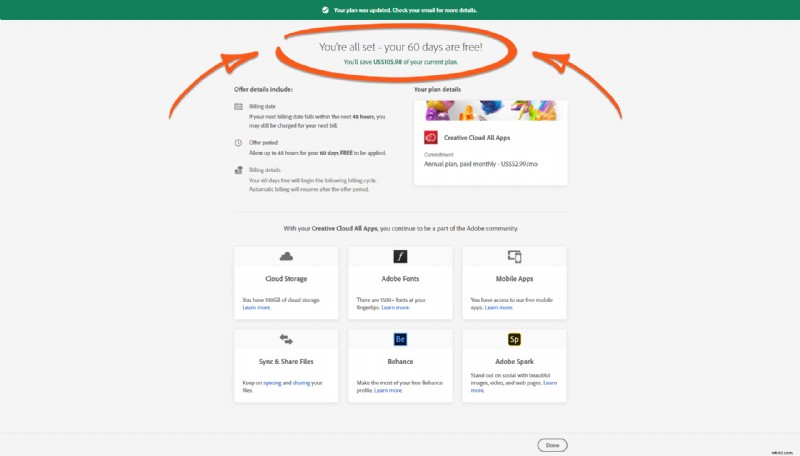Open Learn more under Mobile Apps

(498, 308)
